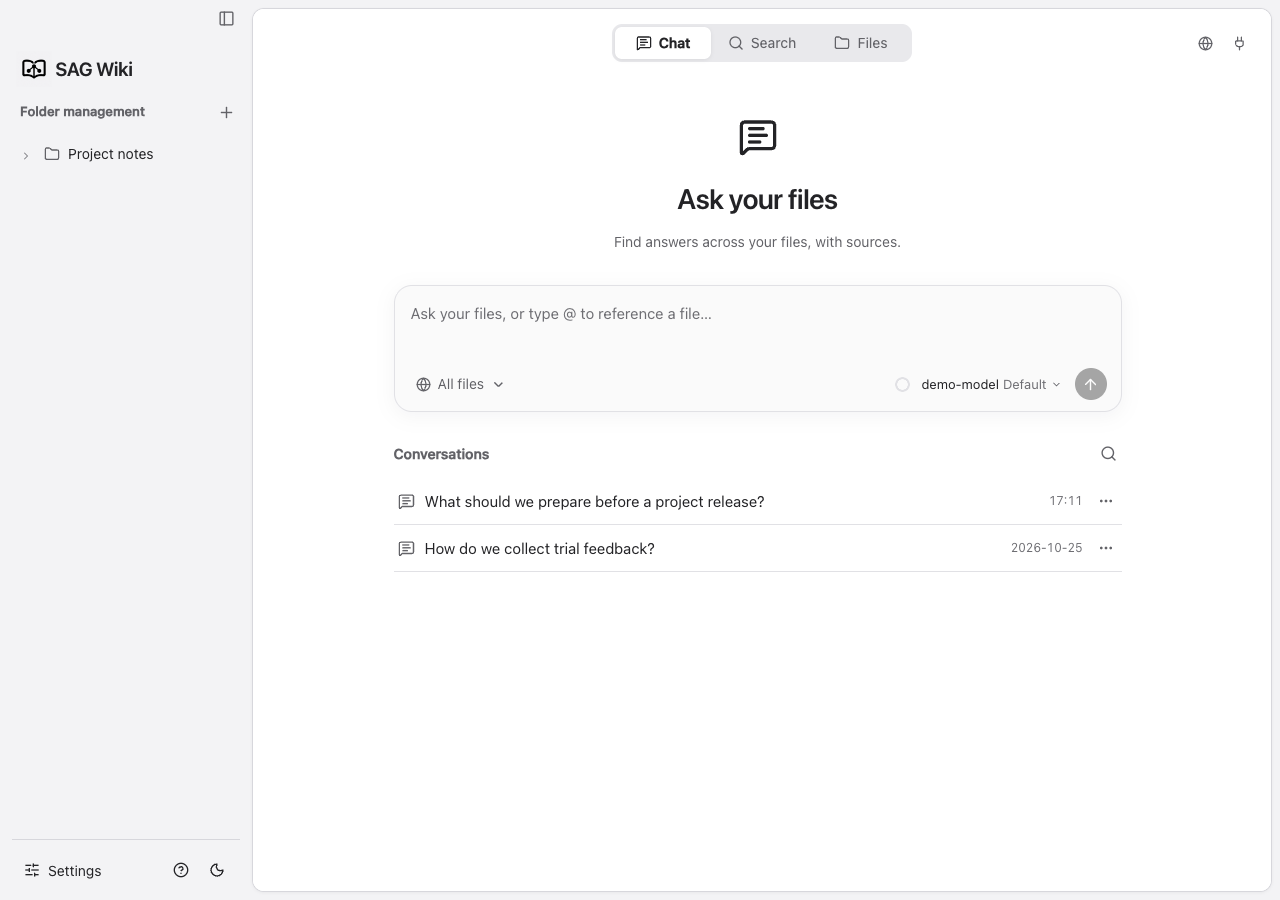Click the plug connection icon

coord(1239,43)
